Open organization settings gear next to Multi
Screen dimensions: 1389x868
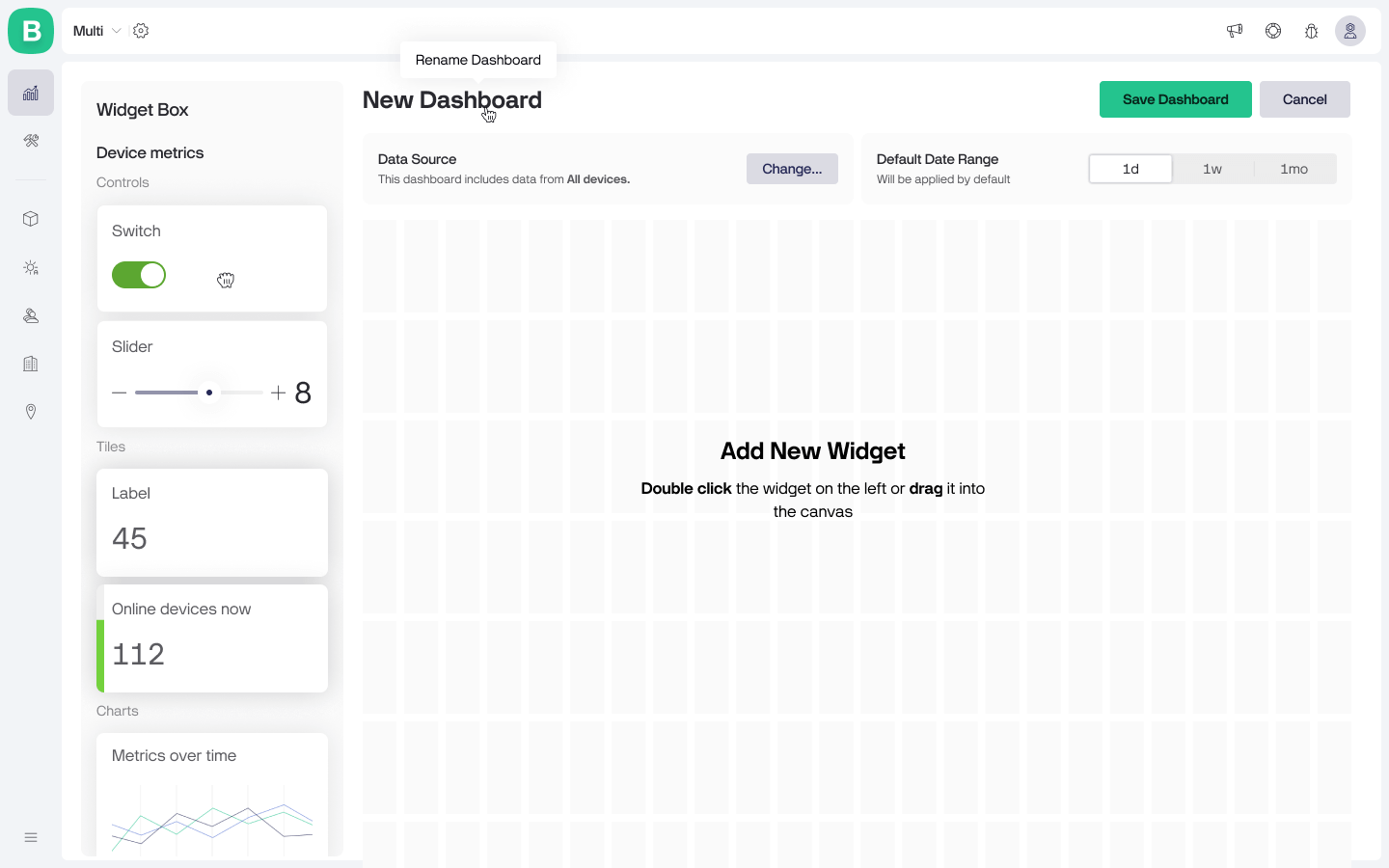141,31
